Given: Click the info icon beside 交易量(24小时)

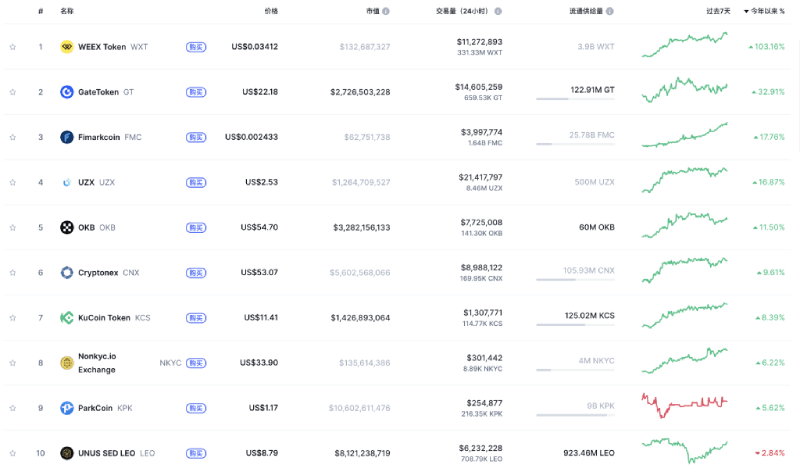Looking at the screenshot, I should click(x=498, y=11).
